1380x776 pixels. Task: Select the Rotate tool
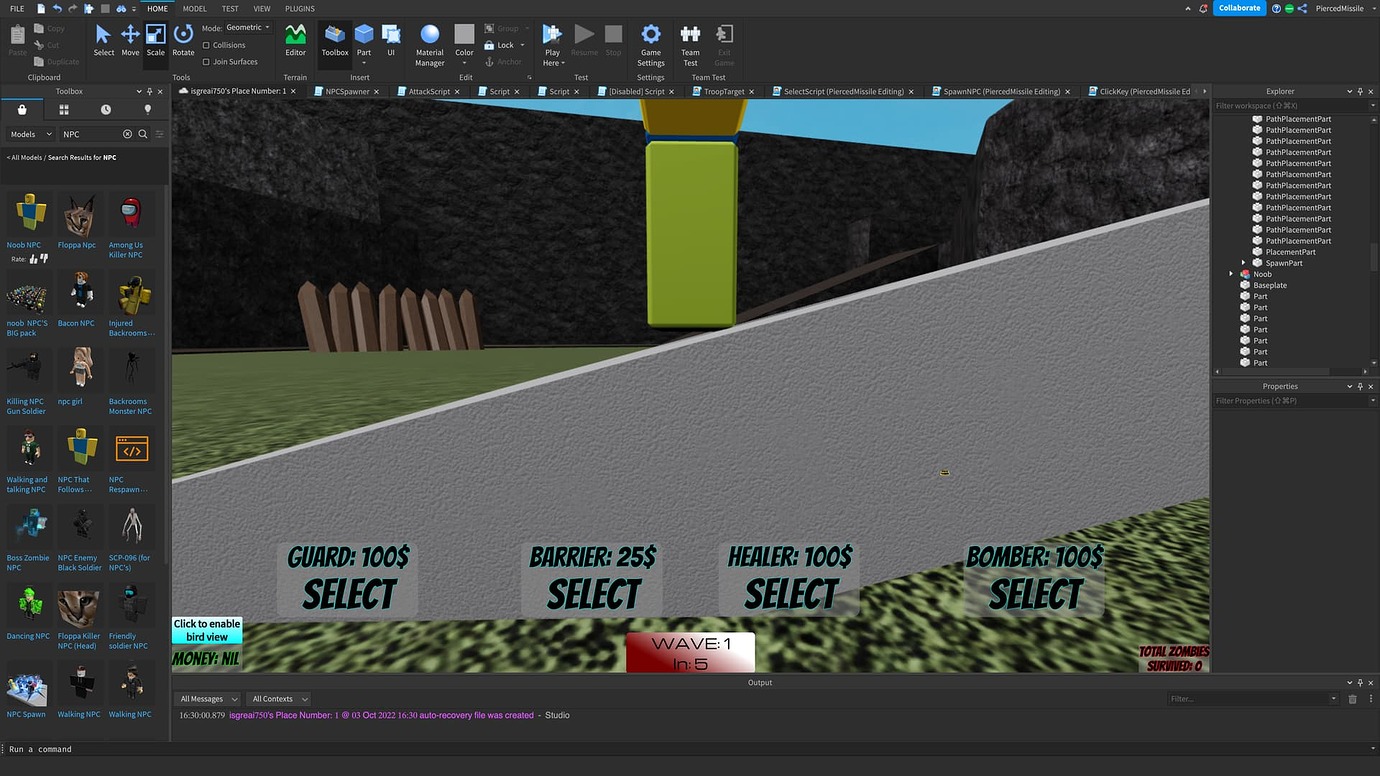click(x=182, y=40)
